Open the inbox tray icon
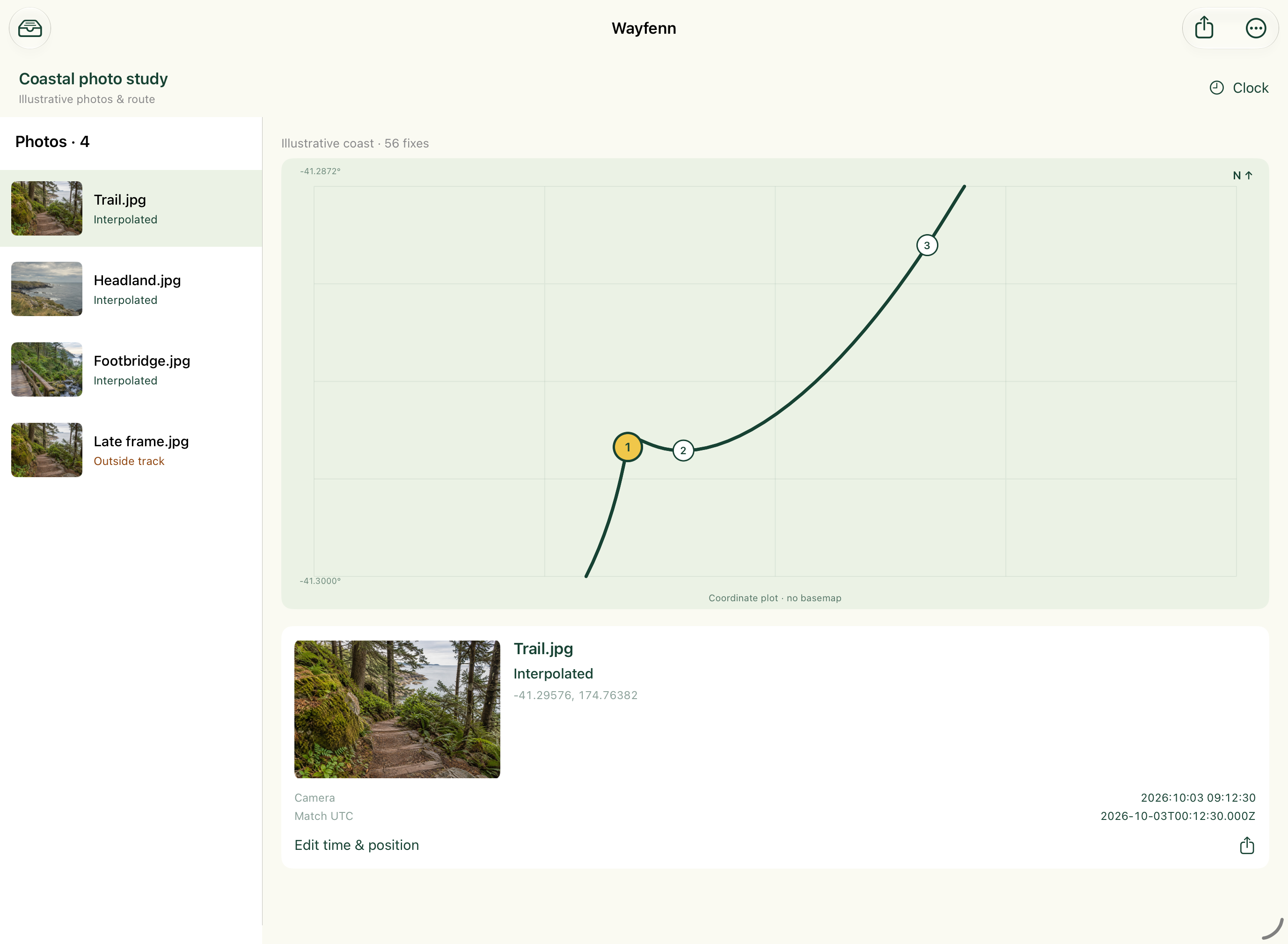This screenshot has width=1288, height=944. pyautogui.click(x=29, y=28)
